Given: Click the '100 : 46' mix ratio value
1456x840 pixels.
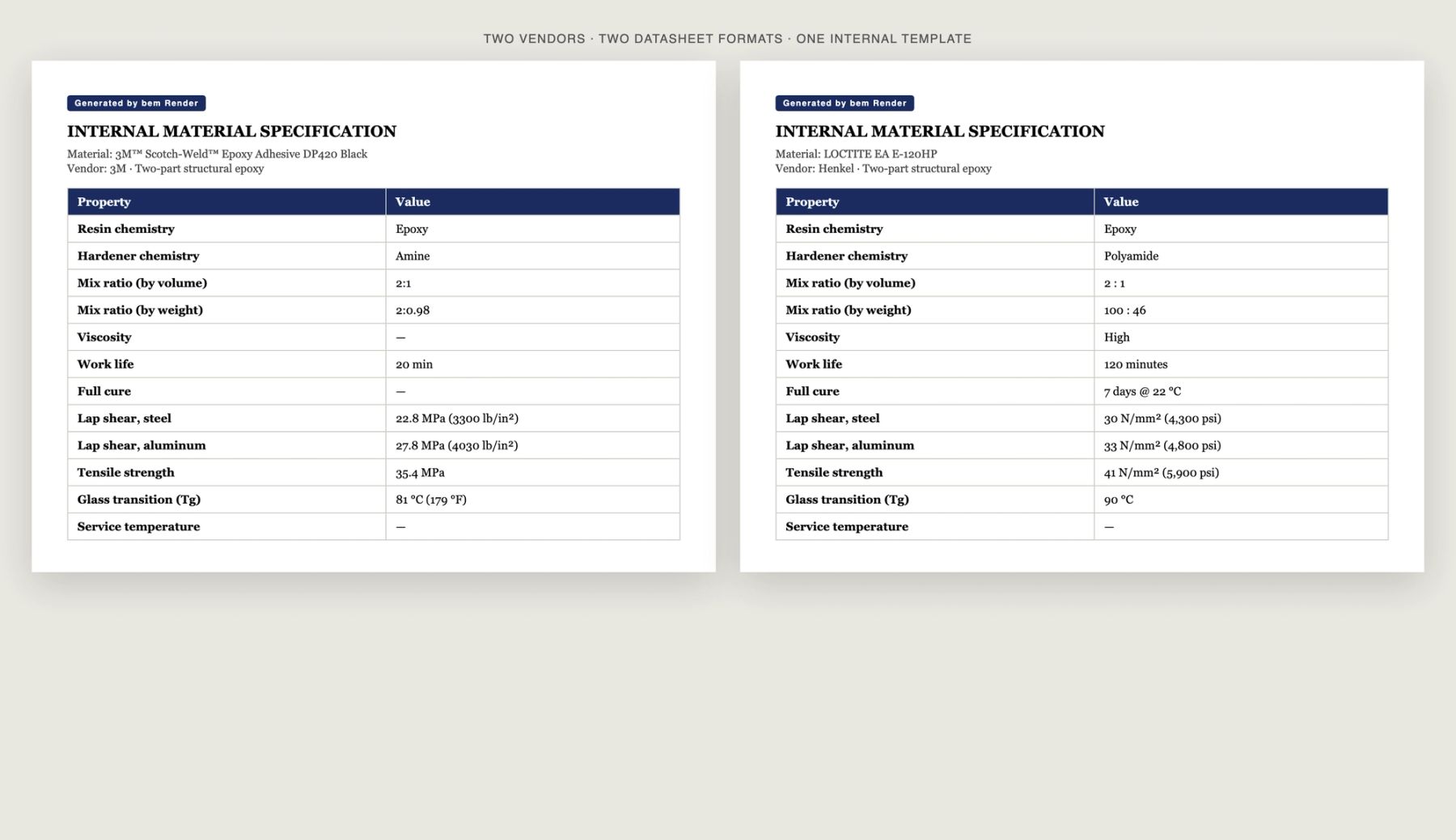Looking at the screenshot, I should [1124, 310].
